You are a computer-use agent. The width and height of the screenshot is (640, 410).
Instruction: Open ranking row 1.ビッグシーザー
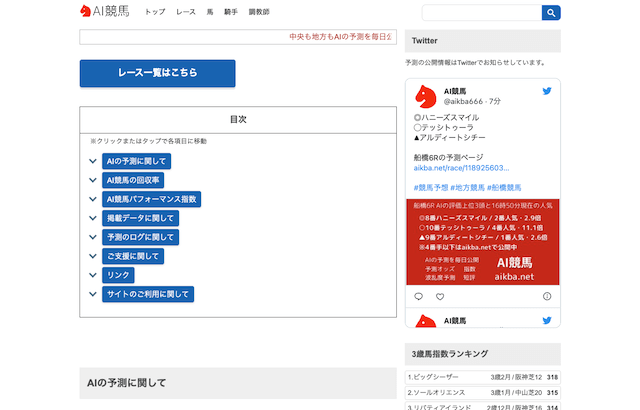pyautogui.click(x=483, y=377)
